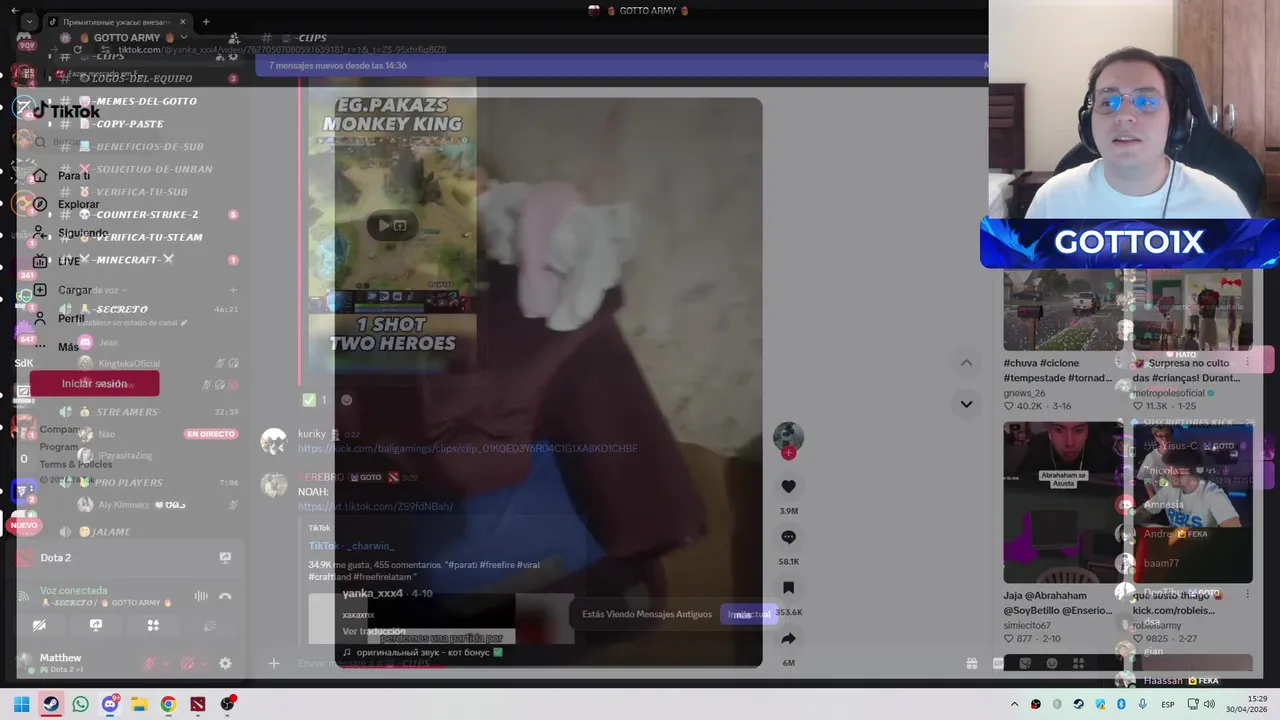This screenshot has height=720, width=1280.
Task: Select TikTok Explorar menu item
Action: pos(66,204)
